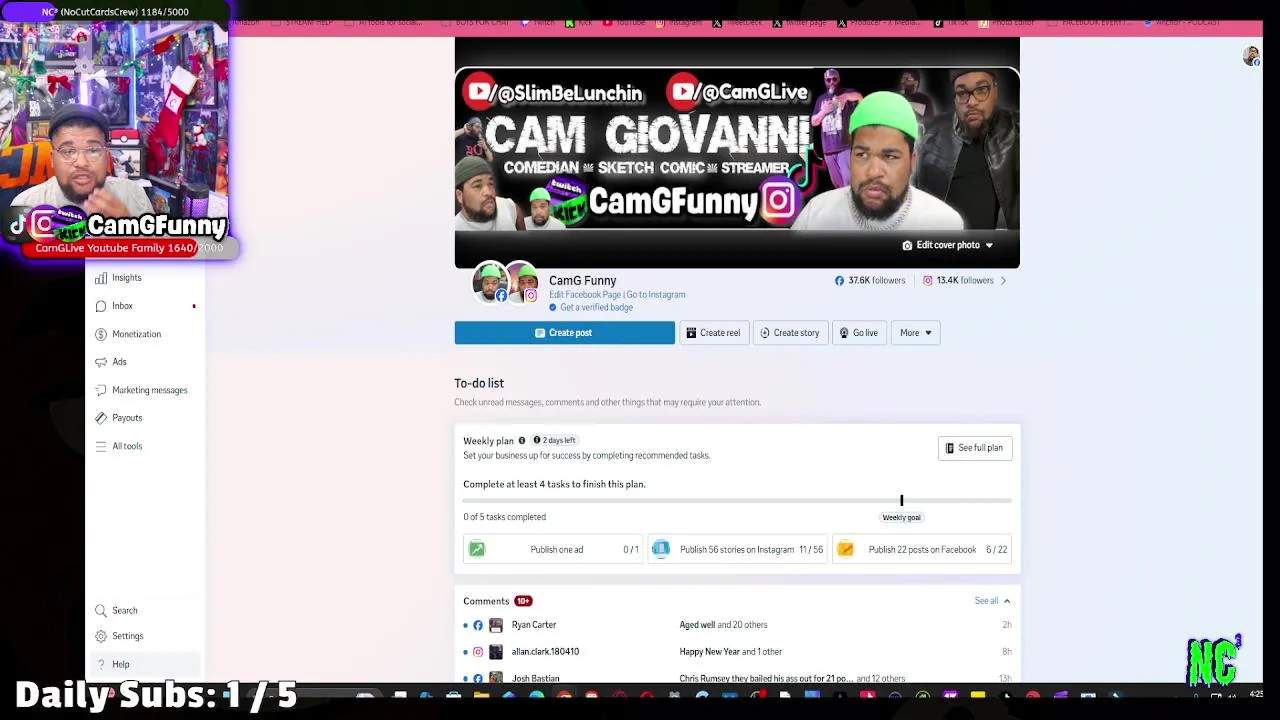Open the Help menu item

[145, 664]
